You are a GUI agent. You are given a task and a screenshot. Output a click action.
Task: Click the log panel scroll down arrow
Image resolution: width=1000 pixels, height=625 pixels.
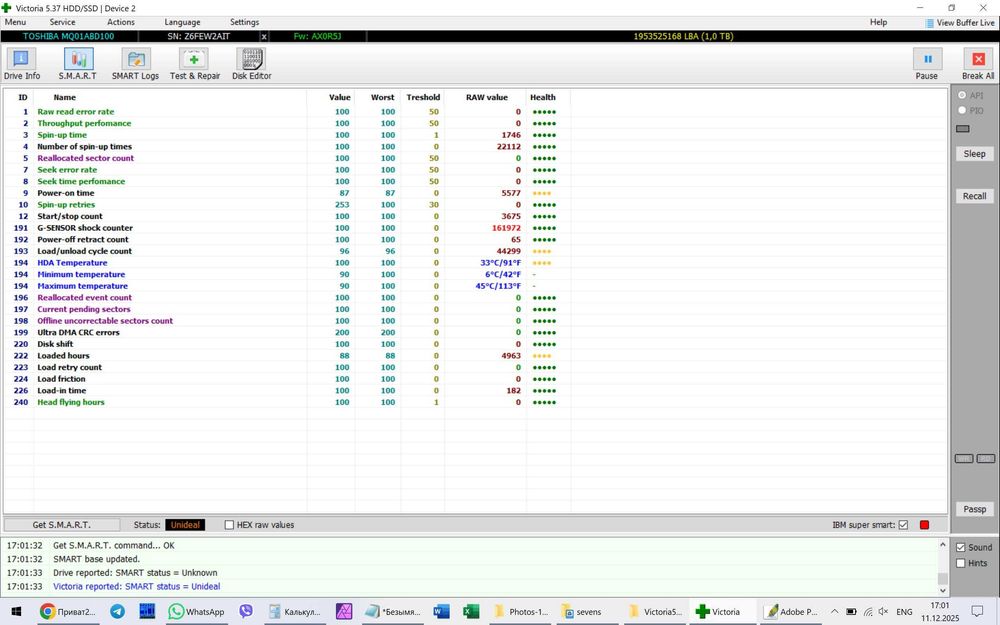pyautogui.click(x=942, y=591)
